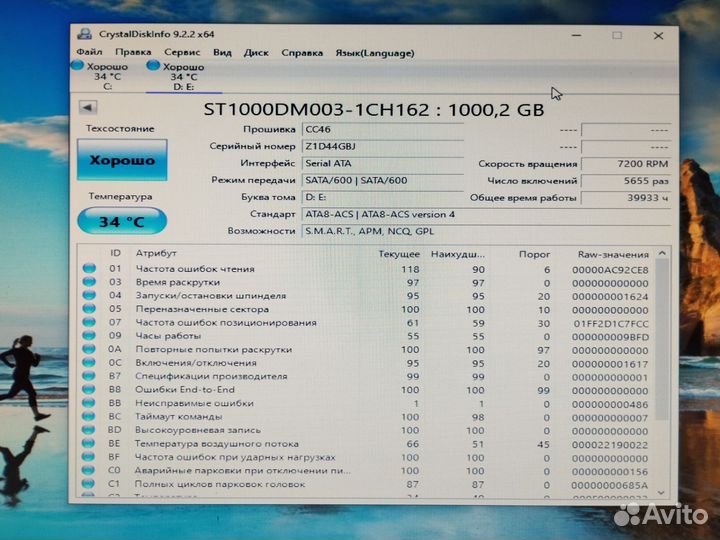
Task: Select the Температура воздушного потока row
Action: [x=366, y=444]
